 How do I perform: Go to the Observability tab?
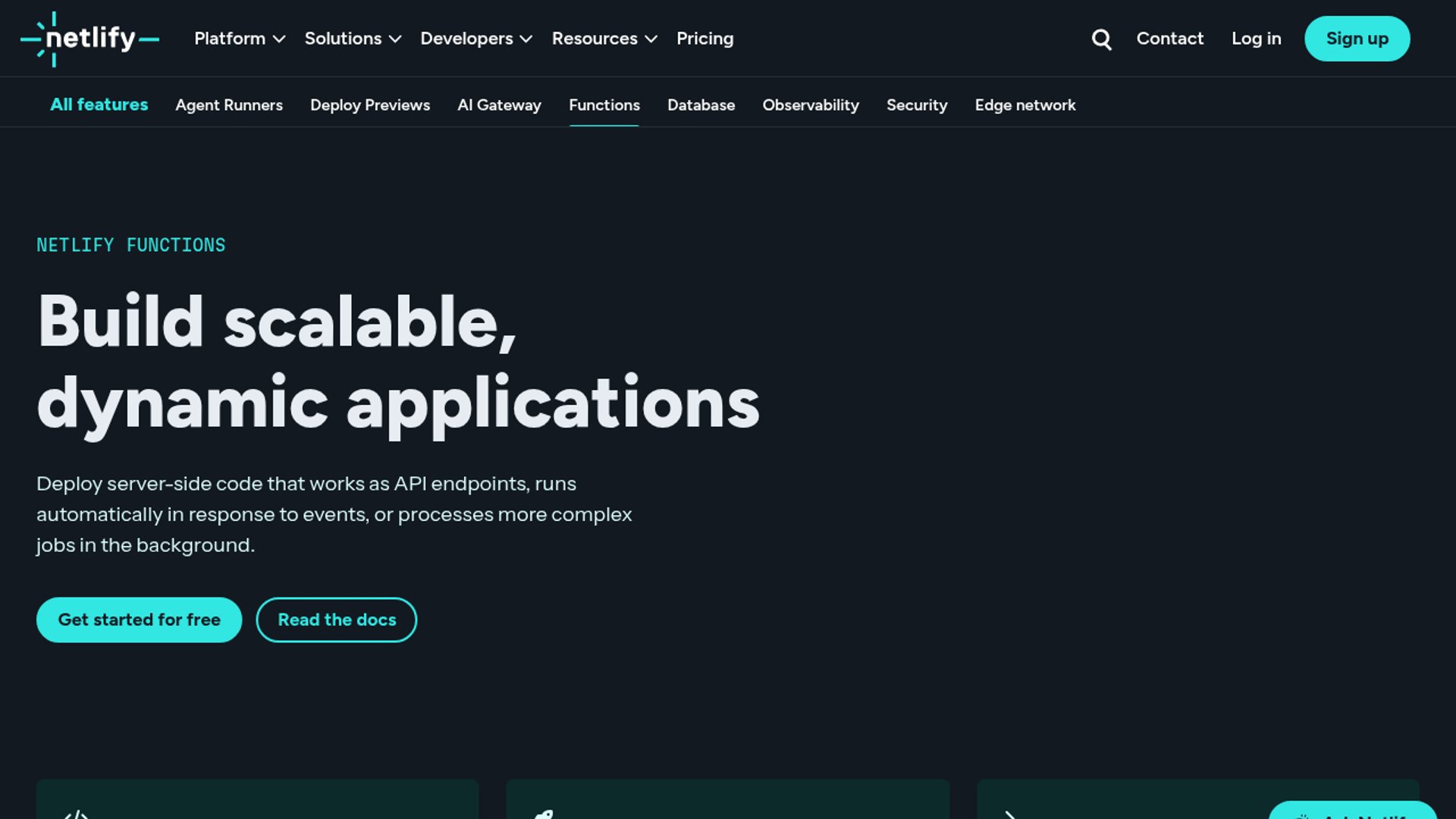click(x=811, y=105)
